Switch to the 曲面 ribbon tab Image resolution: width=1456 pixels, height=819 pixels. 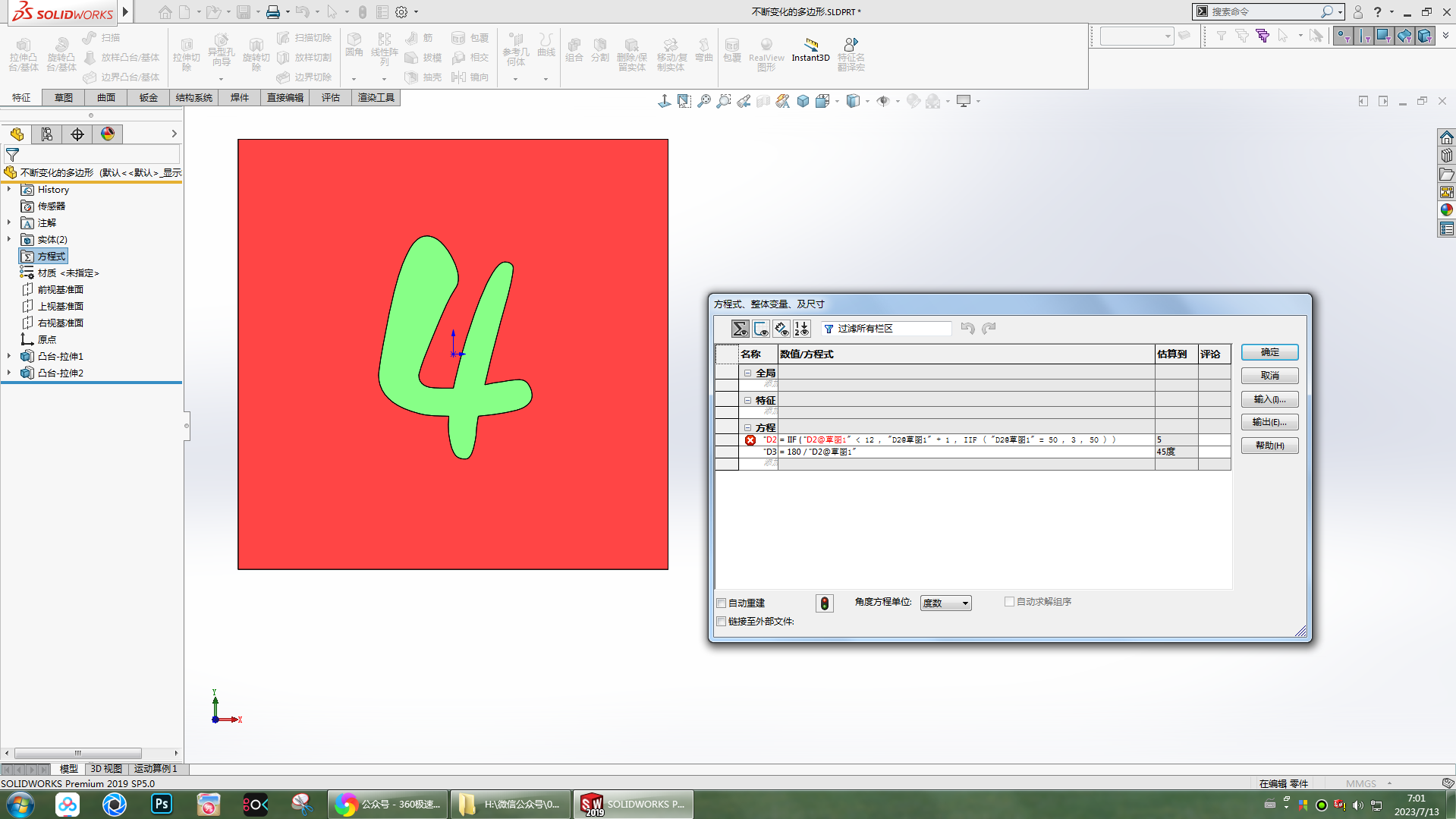[106, 98]
